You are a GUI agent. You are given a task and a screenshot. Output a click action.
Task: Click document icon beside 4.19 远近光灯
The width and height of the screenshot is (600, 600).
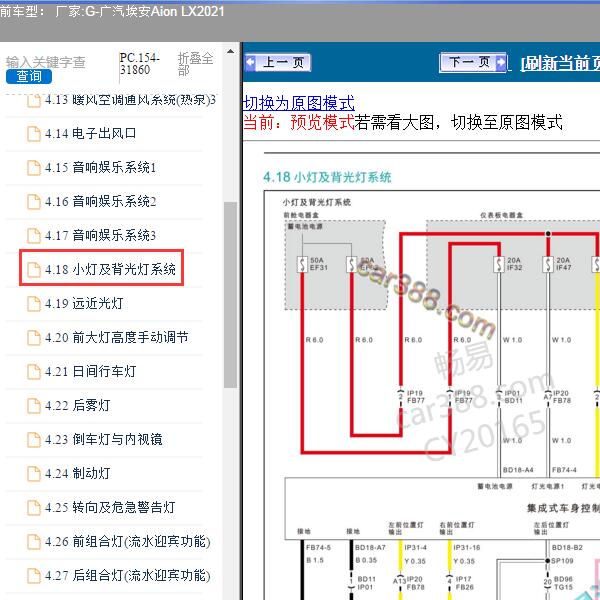(34, 304)
